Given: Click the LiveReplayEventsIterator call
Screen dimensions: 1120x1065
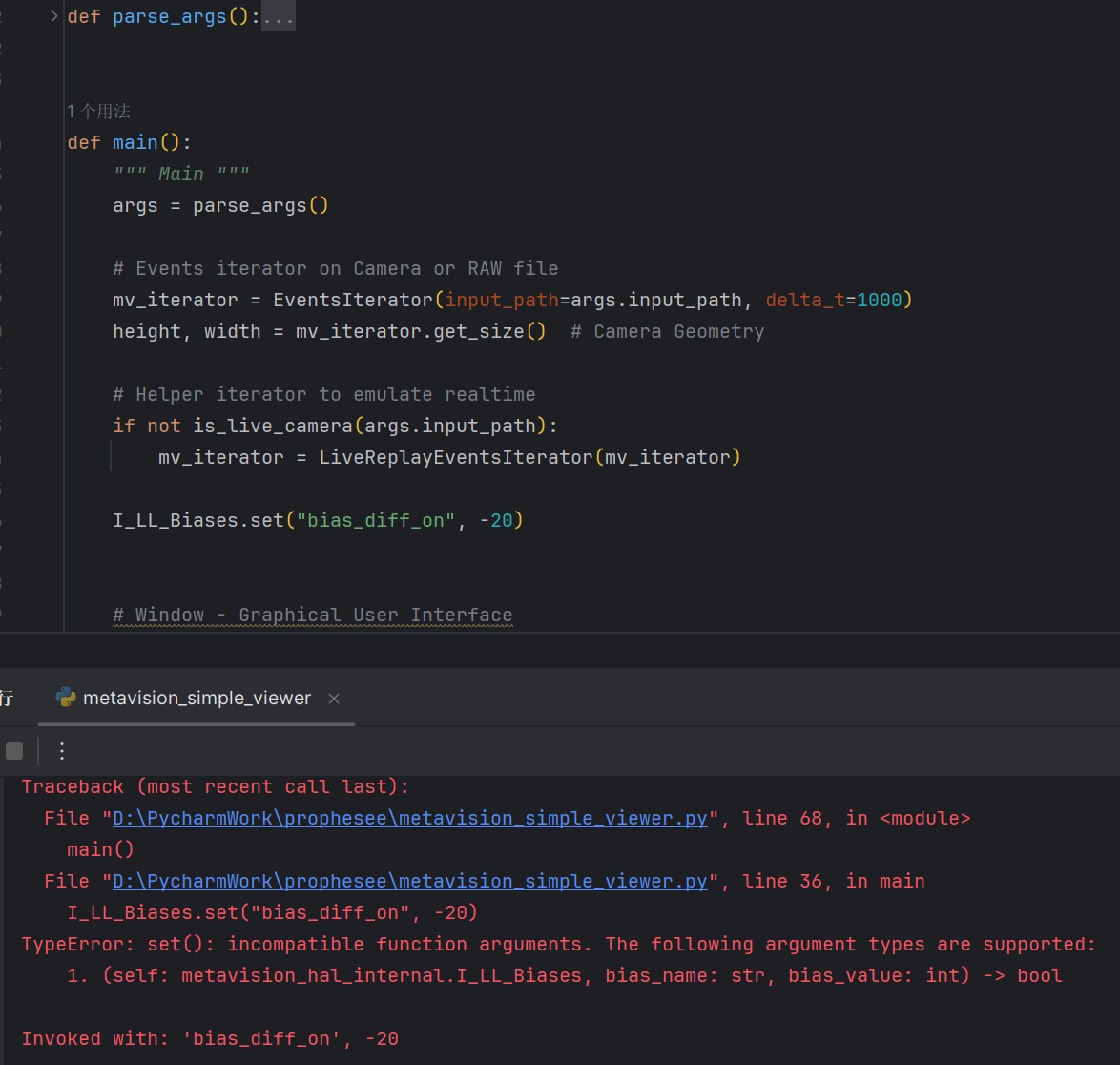Looking at the screenshot, I should click(x=529, y=457).
